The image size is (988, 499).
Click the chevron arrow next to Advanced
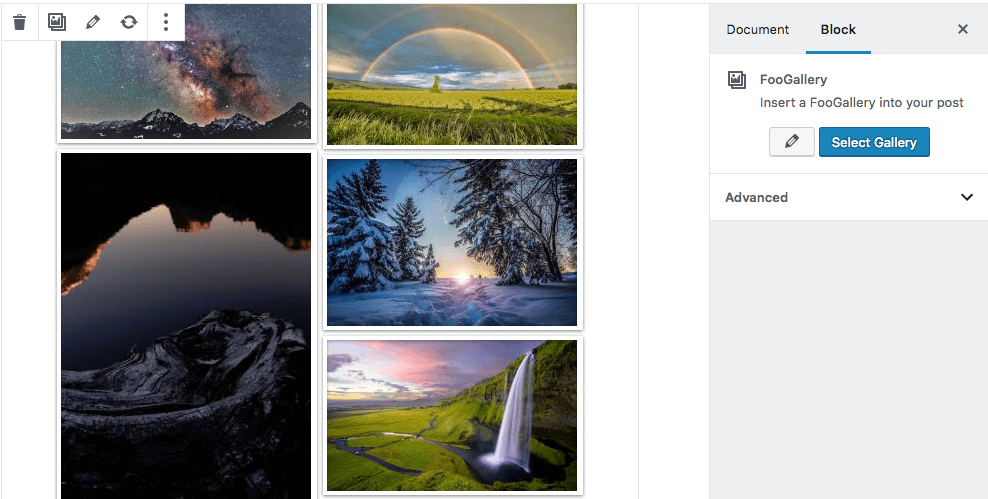(967, 197)
